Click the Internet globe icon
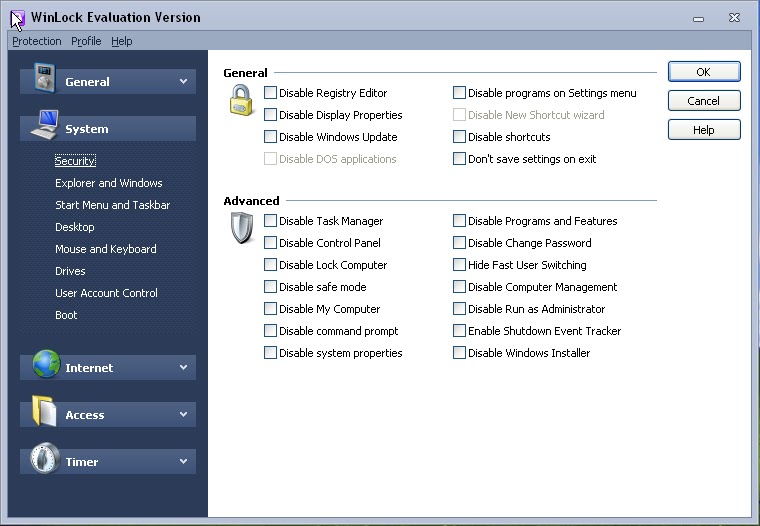This screenshot has width=760, height=526. (47, 364)
